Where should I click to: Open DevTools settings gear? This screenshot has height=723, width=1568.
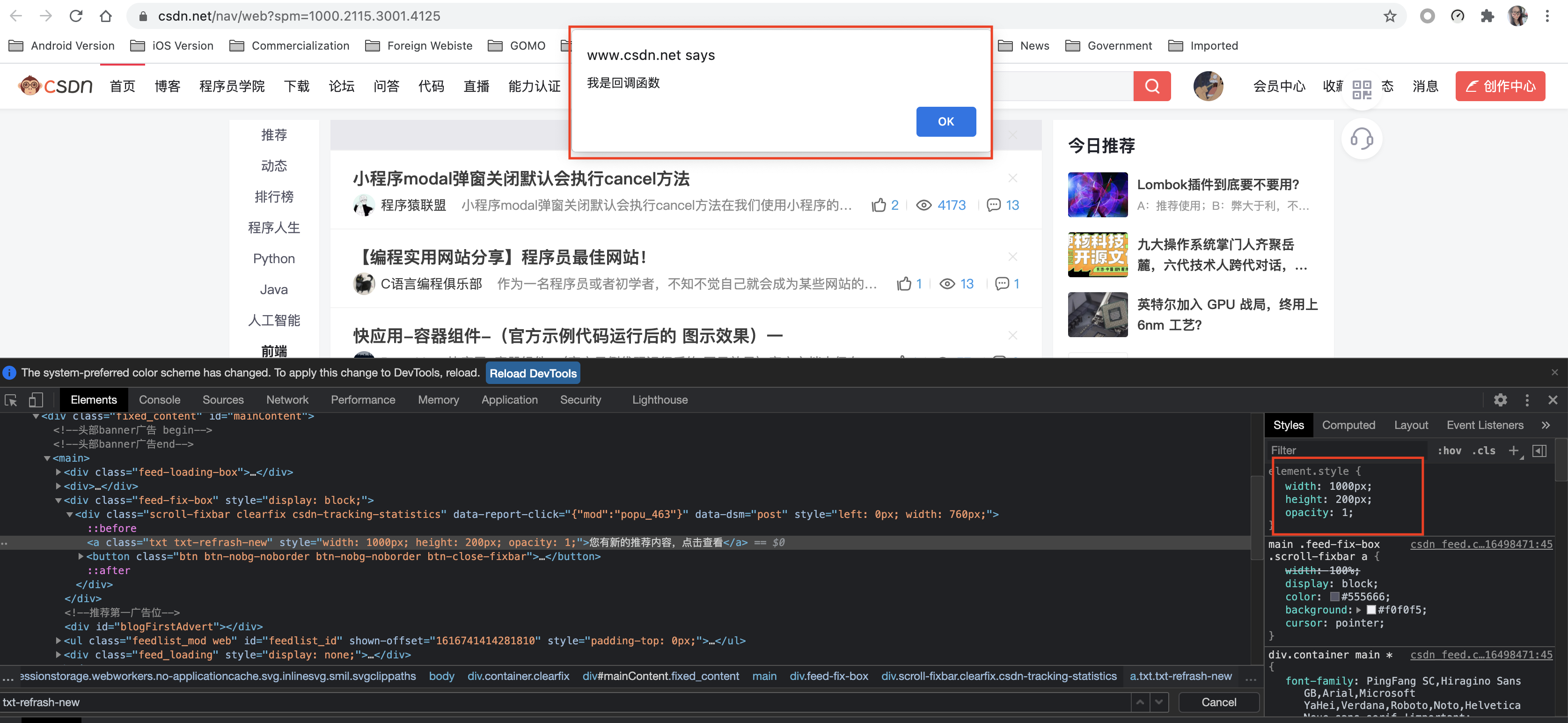(1501, 400)
